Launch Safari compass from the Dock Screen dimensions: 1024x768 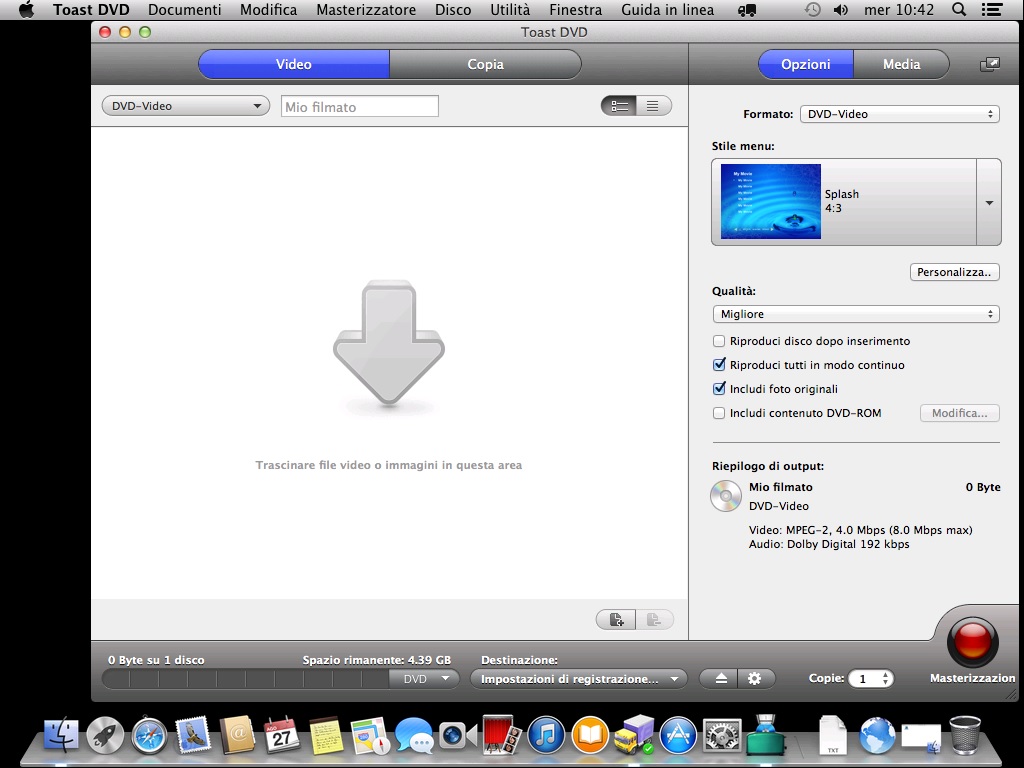pos(149,736)
